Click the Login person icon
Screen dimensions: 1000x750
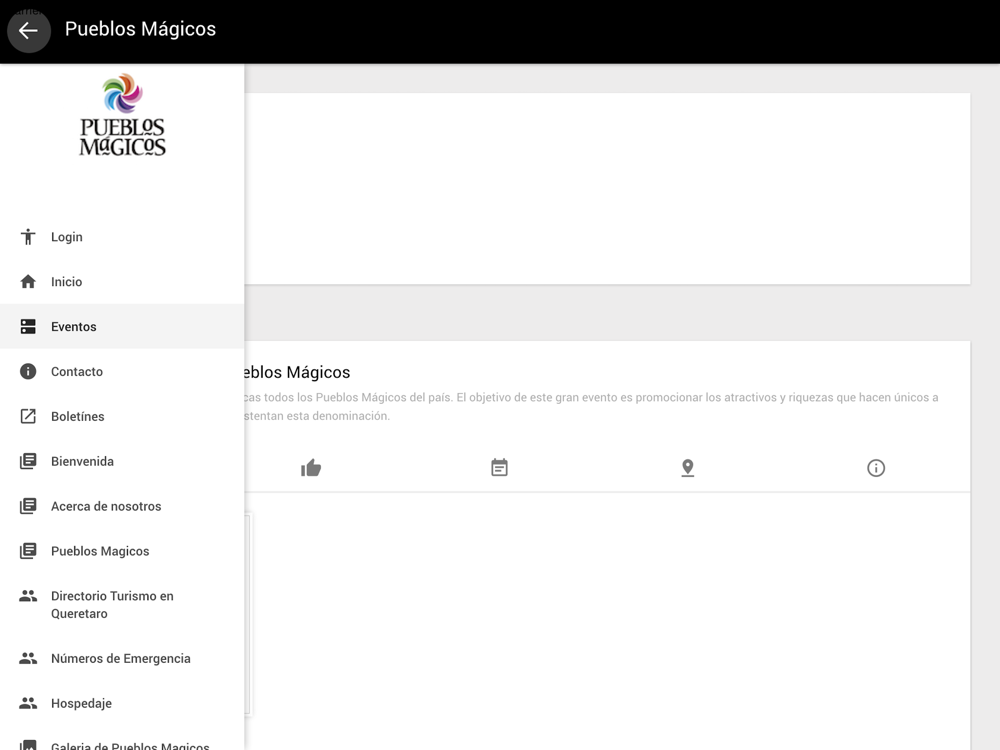click(x=28, y=237)
